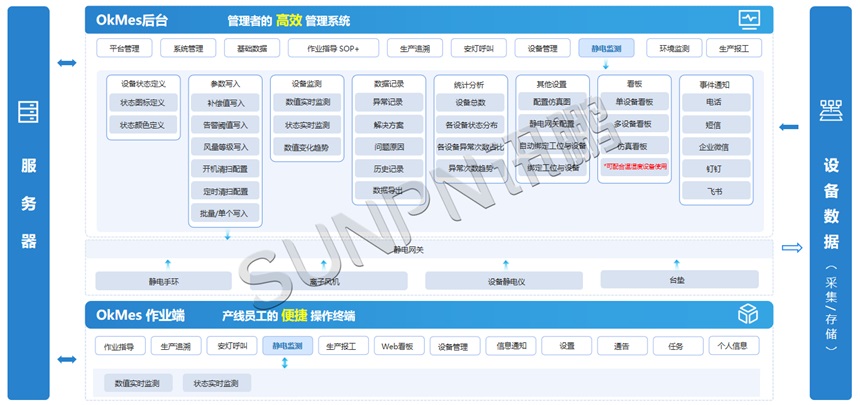This screenshot has height=405, width=860.
Task: Open 历史记录 item
Action: tap(389, 169)
